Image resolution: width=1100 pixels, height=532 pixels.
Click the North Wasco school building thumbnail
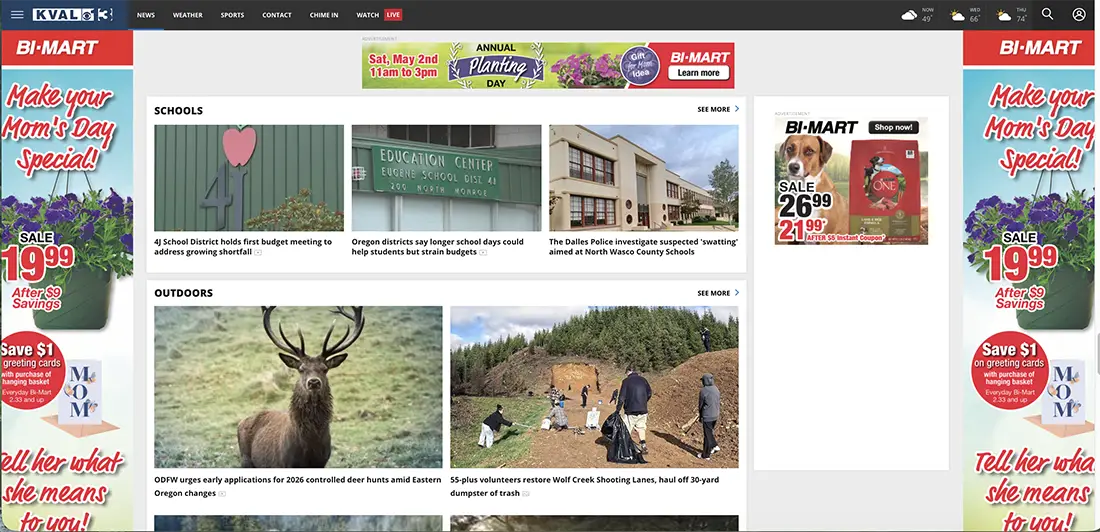643,178
